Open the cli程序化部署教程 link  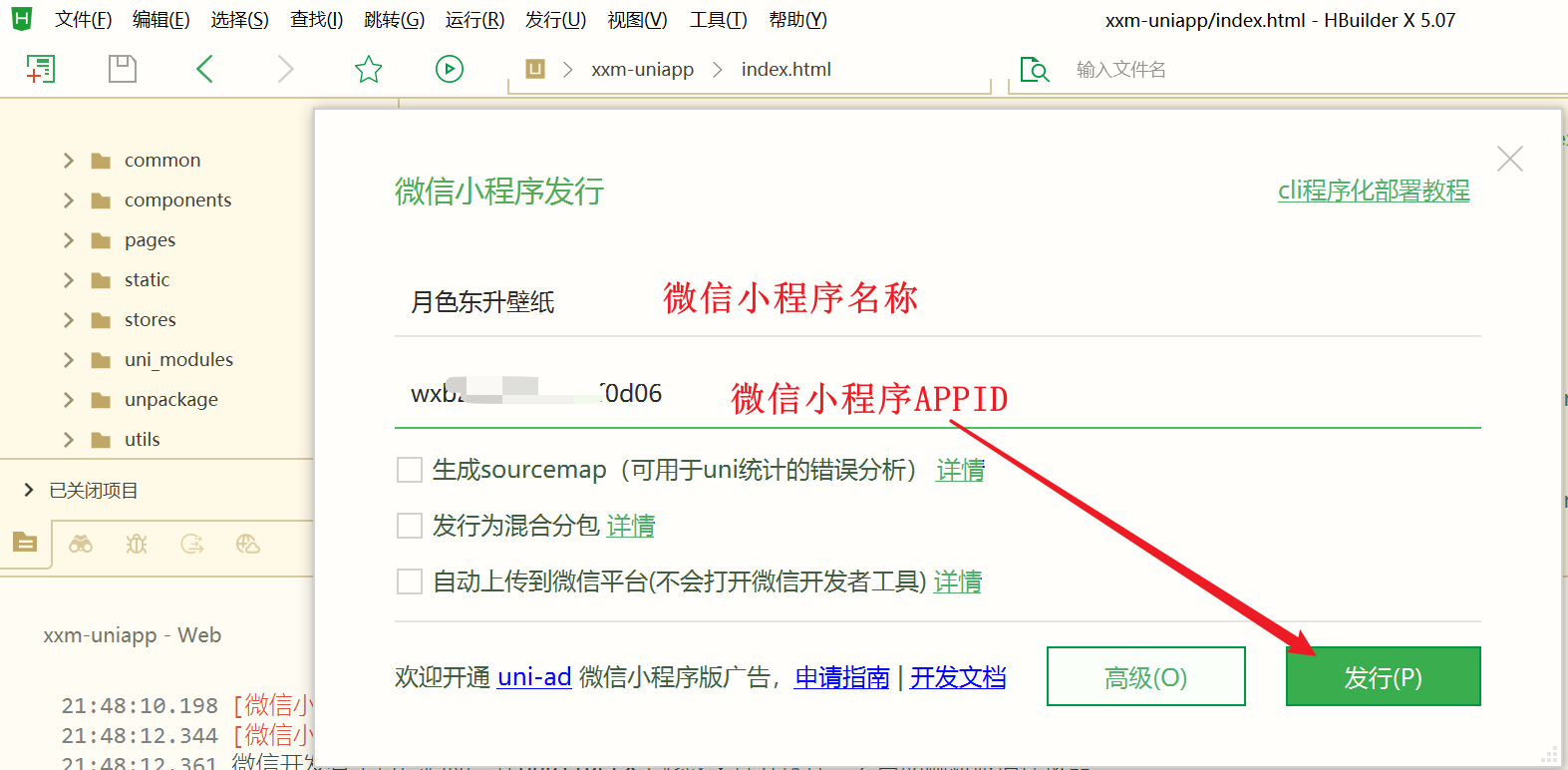[x=1374, y=191]
